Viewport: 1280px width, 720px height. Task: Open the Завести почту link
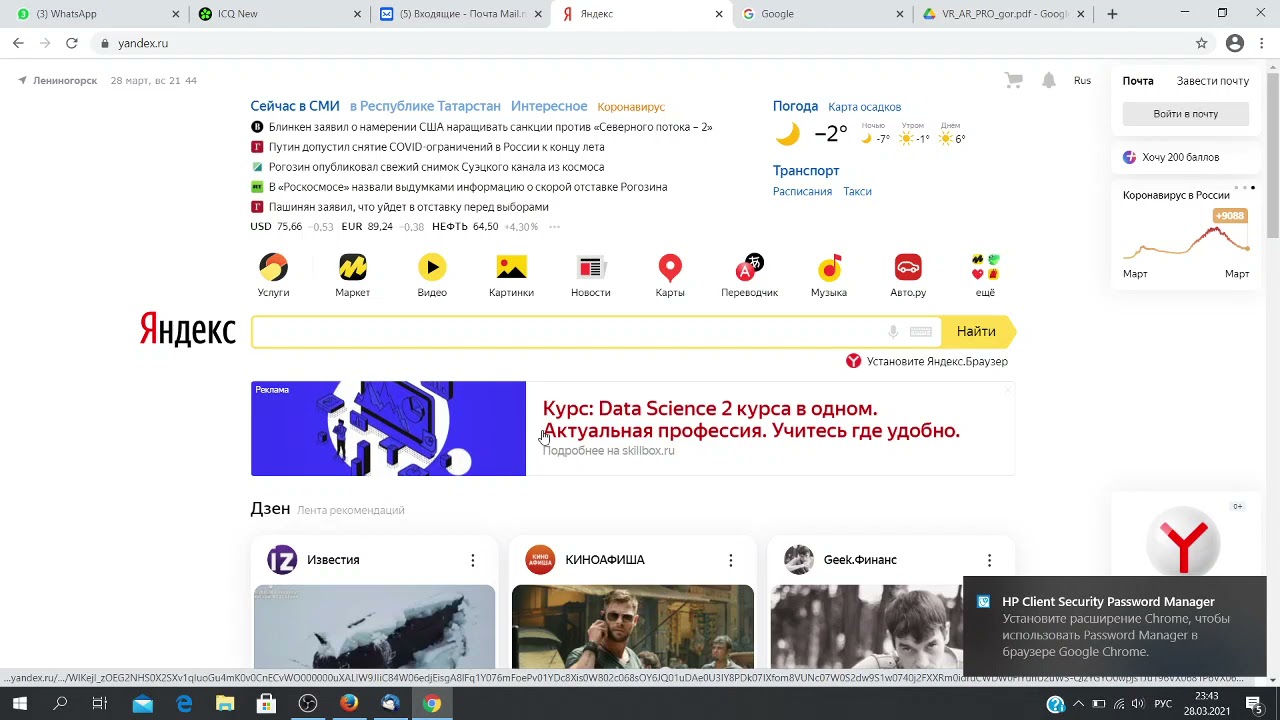coord(1213,81)
